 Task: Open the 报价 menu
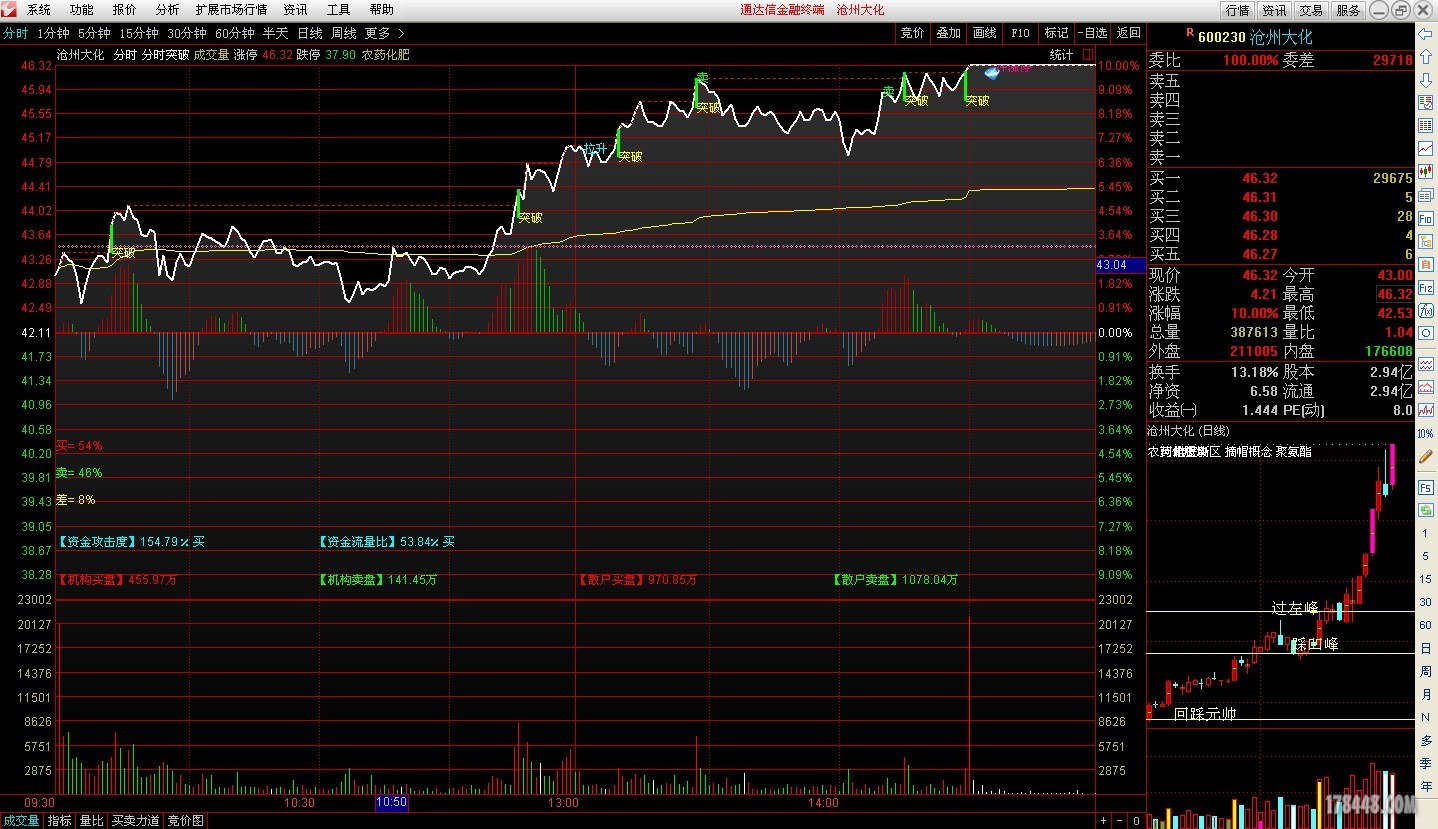[x=125, y=10]
